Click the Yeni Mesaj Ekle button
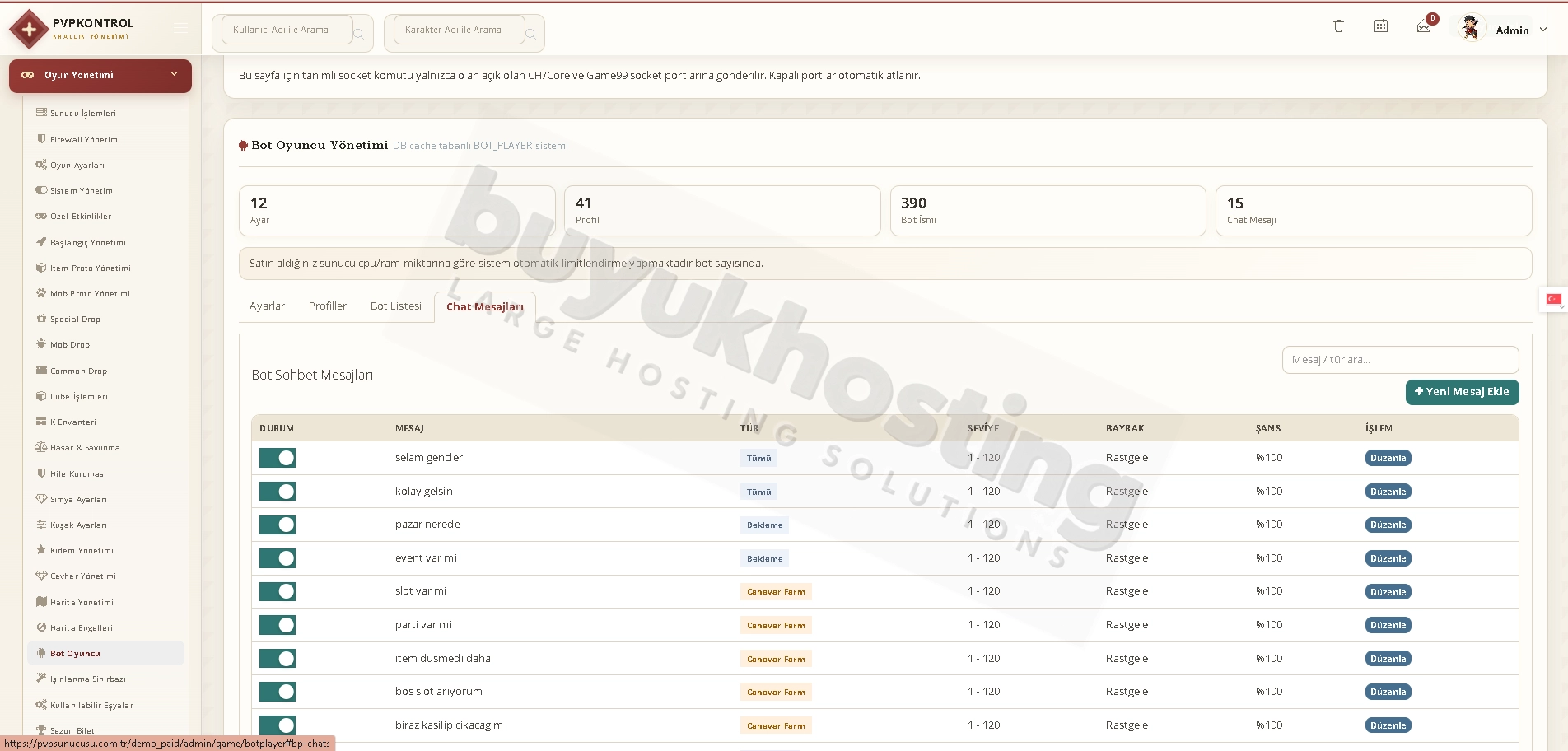1568x751 pixels. click(x=1462, y=392)
